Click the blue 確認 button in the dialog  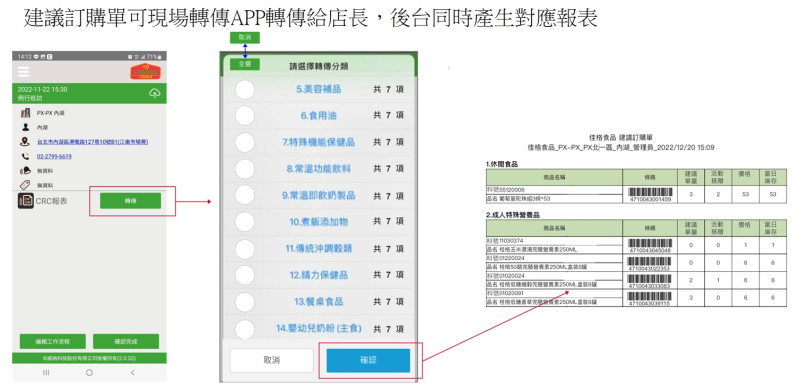(368, 361)
